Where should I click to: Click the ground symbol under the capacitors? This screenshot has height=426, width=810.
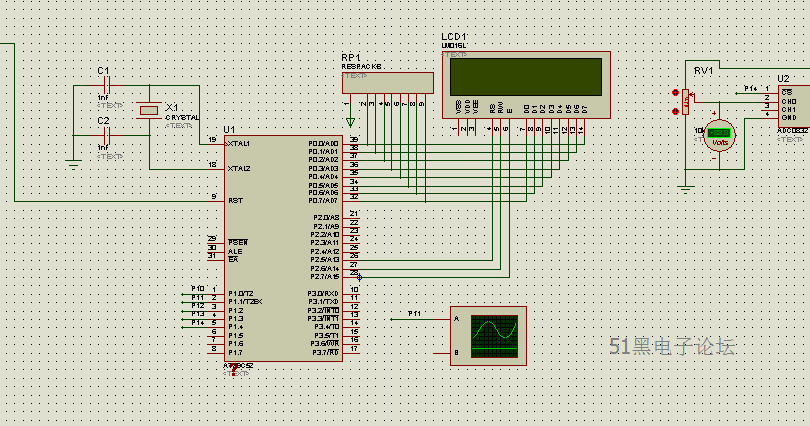coord(74,162)
